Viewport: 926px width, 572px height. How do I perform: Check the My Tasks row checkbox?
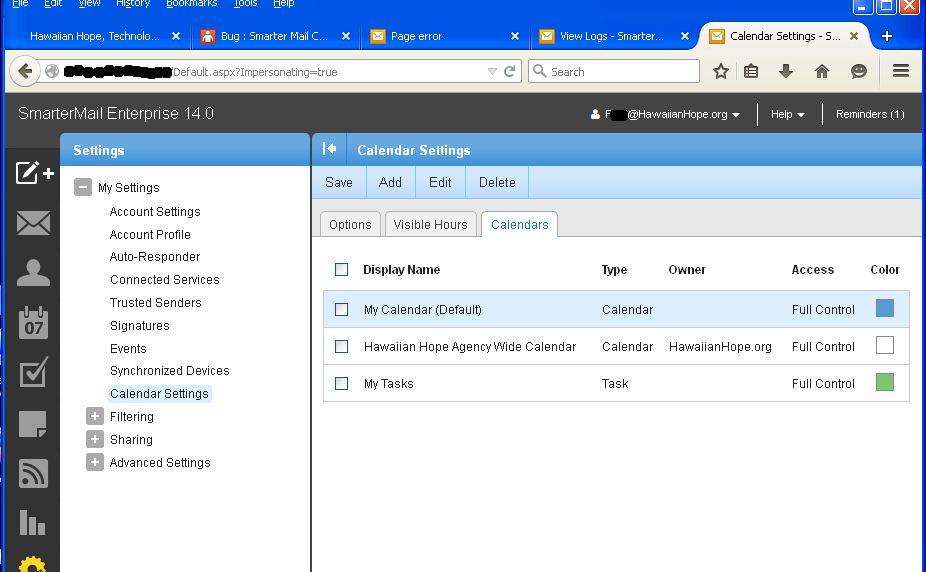tap(341, 384)
